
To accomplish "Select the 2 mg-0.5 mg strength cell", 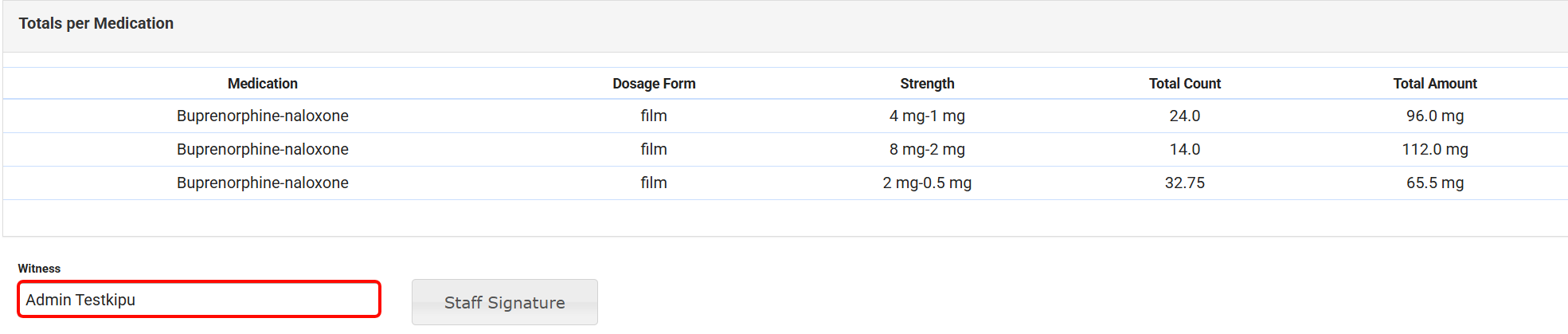I will pyautogui.click(x=927, y=183).
